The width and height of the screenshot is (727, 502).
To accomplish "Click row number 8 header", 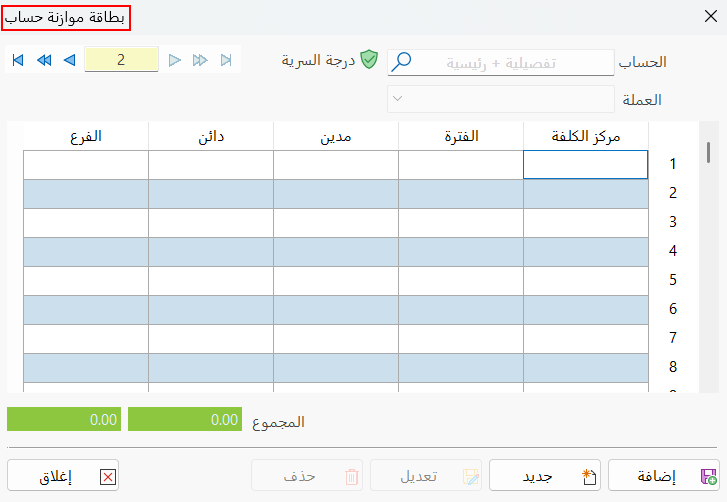I will [673, 368].
